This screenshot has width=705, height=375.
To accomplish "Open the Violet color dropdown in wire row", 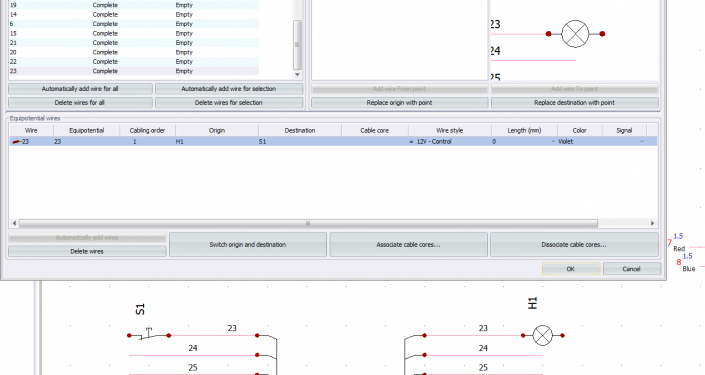I will (553, 142).
